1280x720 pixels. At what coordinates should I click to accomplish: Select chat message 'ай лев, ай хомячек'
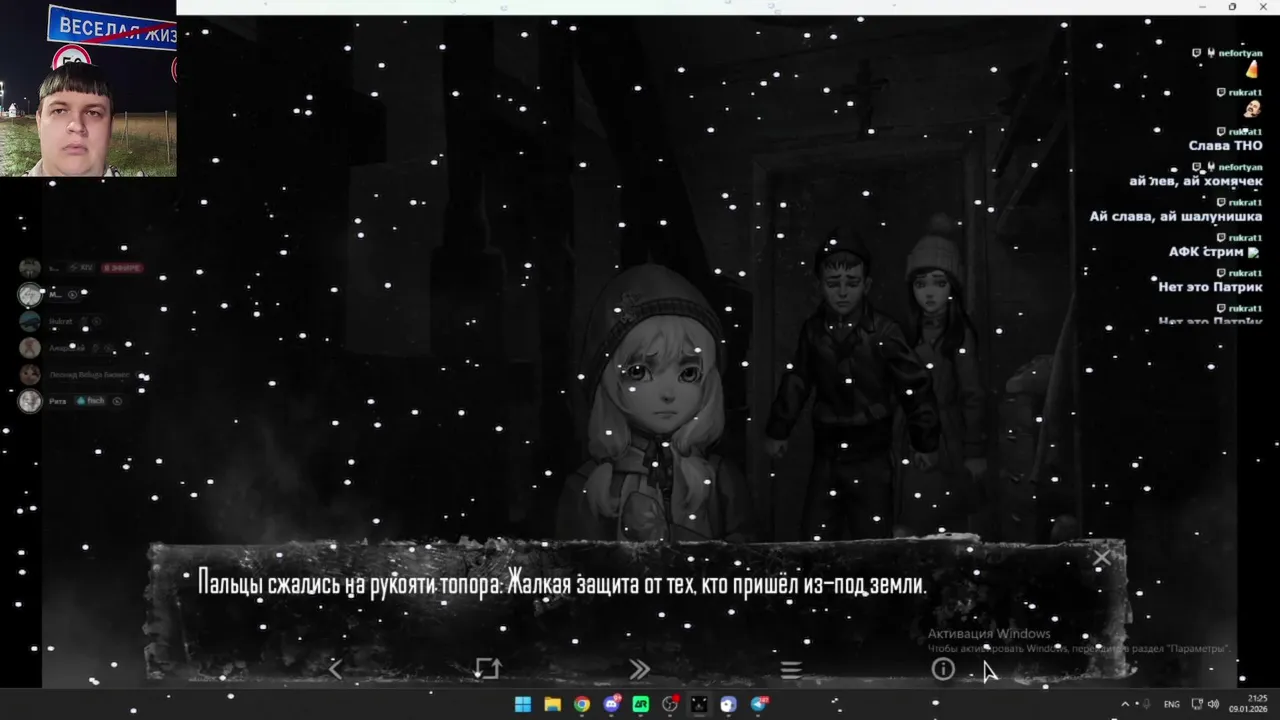pos(1196,181)
